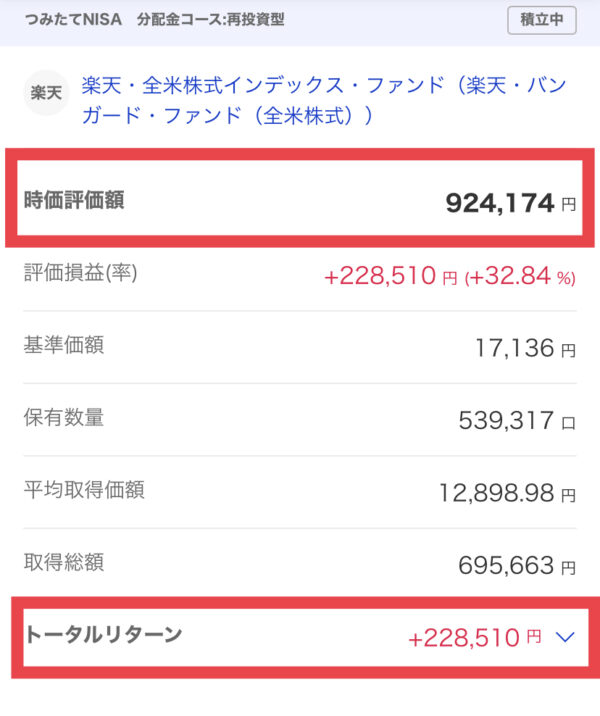
Task: Click the 平均取得価額 row label
Action: [84, 490]
